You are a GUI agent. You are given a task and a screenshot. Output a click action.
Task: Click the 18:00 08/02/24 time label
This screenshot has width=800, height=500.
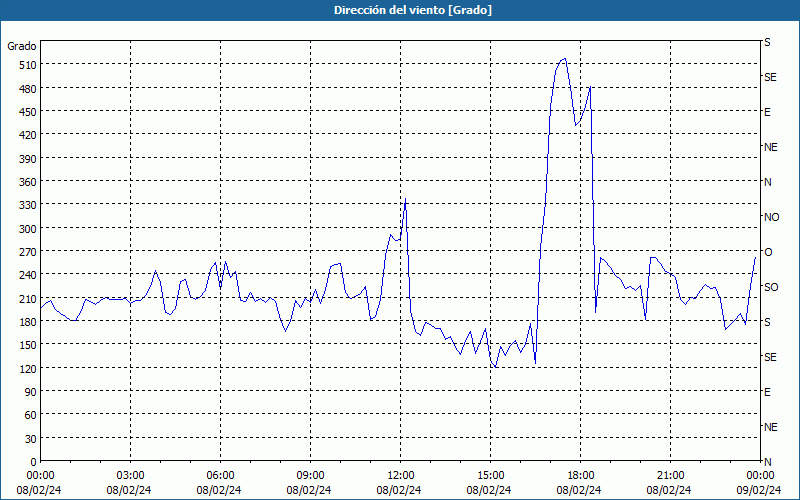[x=580, y=483]
